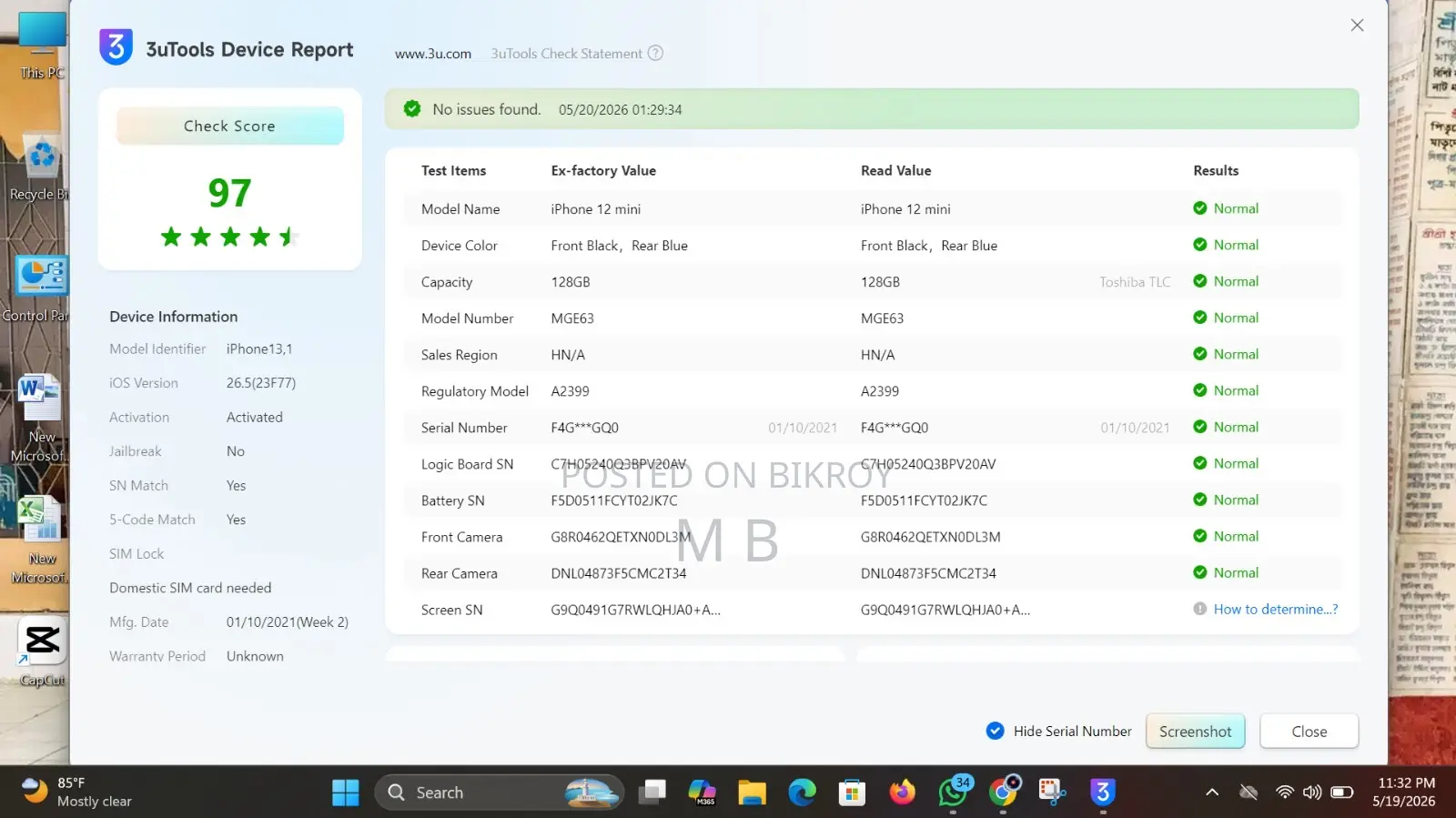This screenshot has height=818, width=1456.
Task: Click the Ex-factory Value column header
Action: click(603, 170)
